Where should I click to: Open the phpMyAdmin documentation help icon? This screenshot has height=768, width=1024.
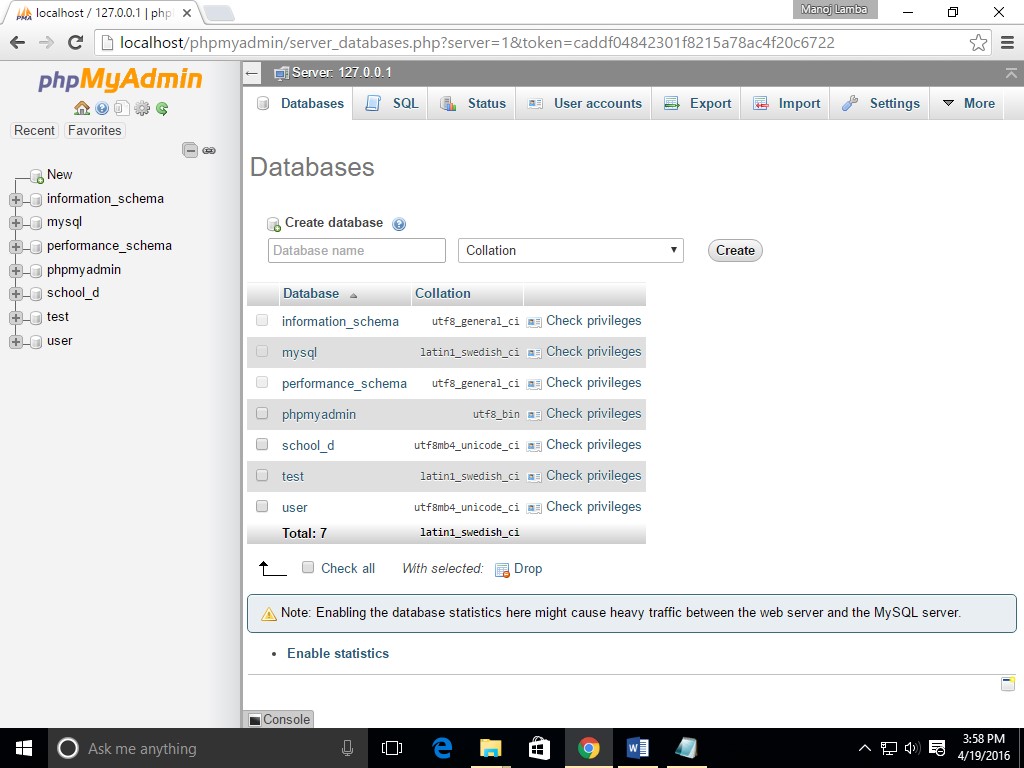click(x=102, y=108)
